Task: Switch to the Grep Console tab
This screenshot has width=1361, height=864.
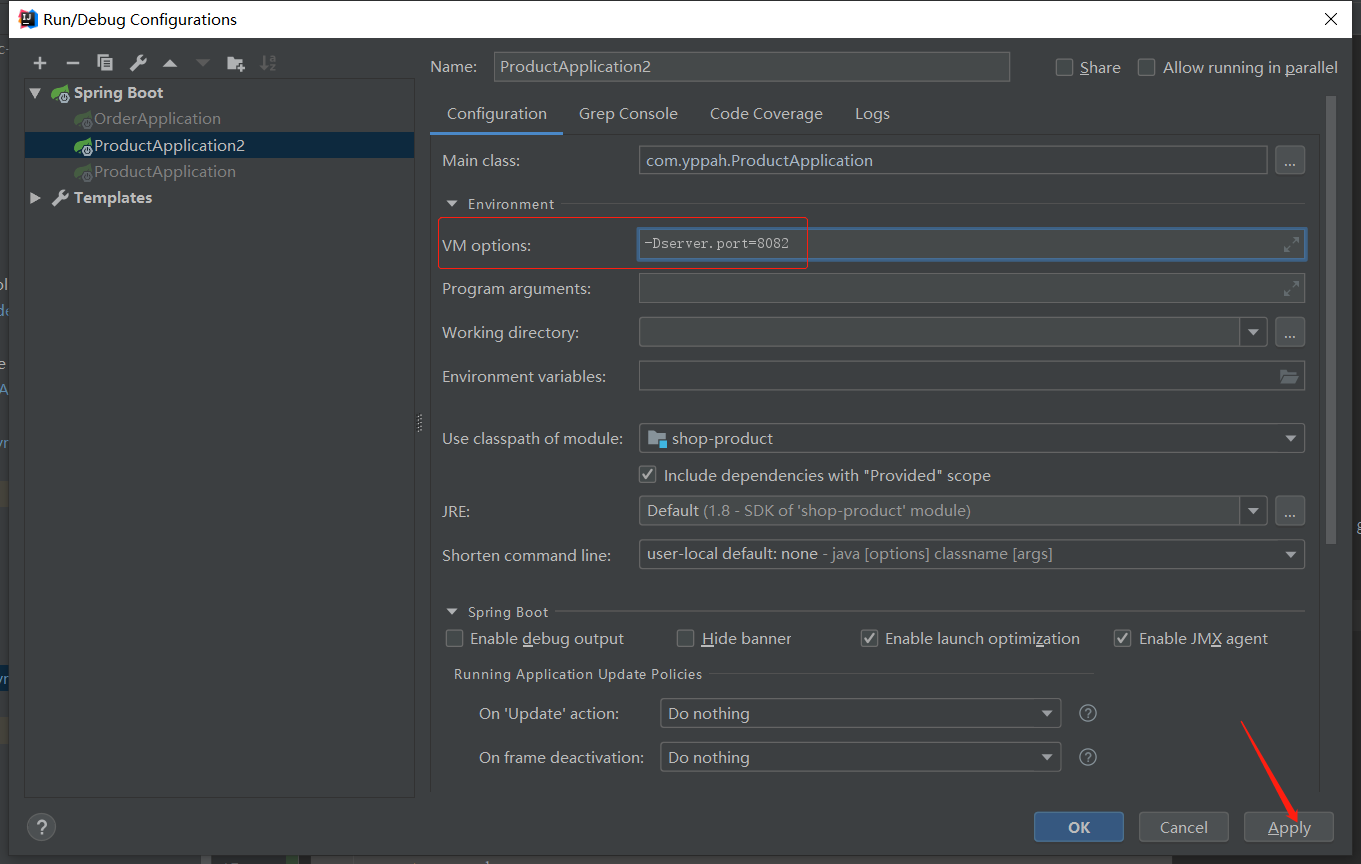Action: [x=628, y=114]
